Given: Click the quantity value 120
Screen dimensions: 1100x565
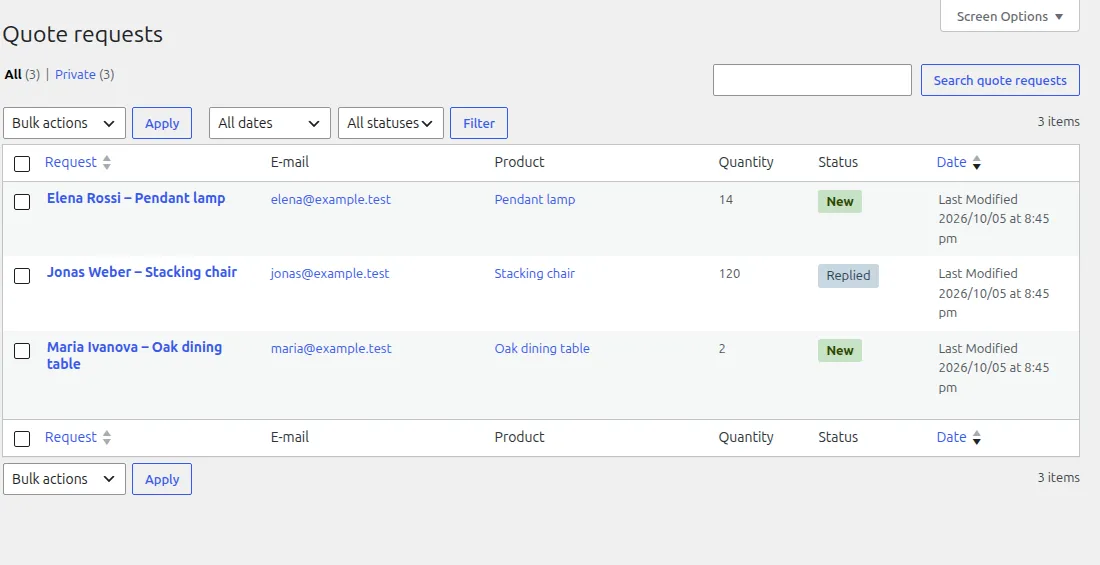Looking at the screenshot, I should point(729,274).
